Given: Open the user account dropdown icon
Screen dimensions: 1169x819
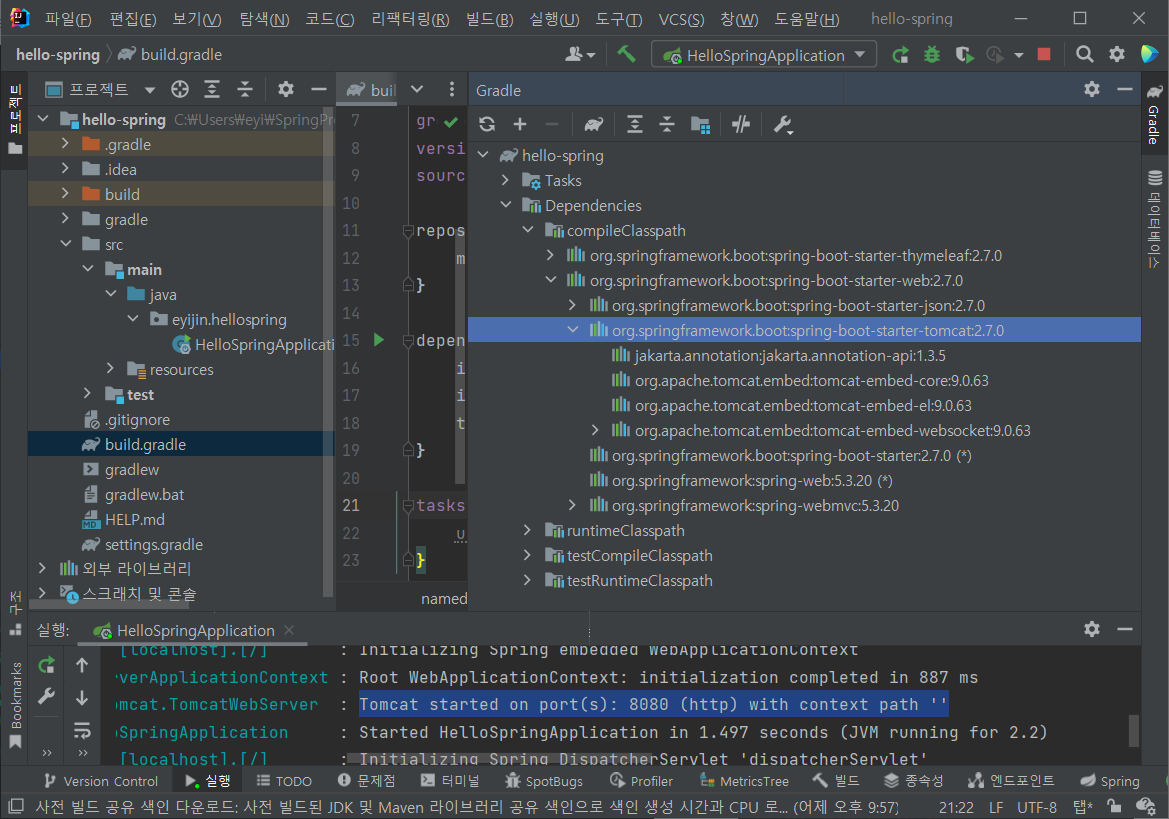Looking at the screenshot, I should [579, 54].
